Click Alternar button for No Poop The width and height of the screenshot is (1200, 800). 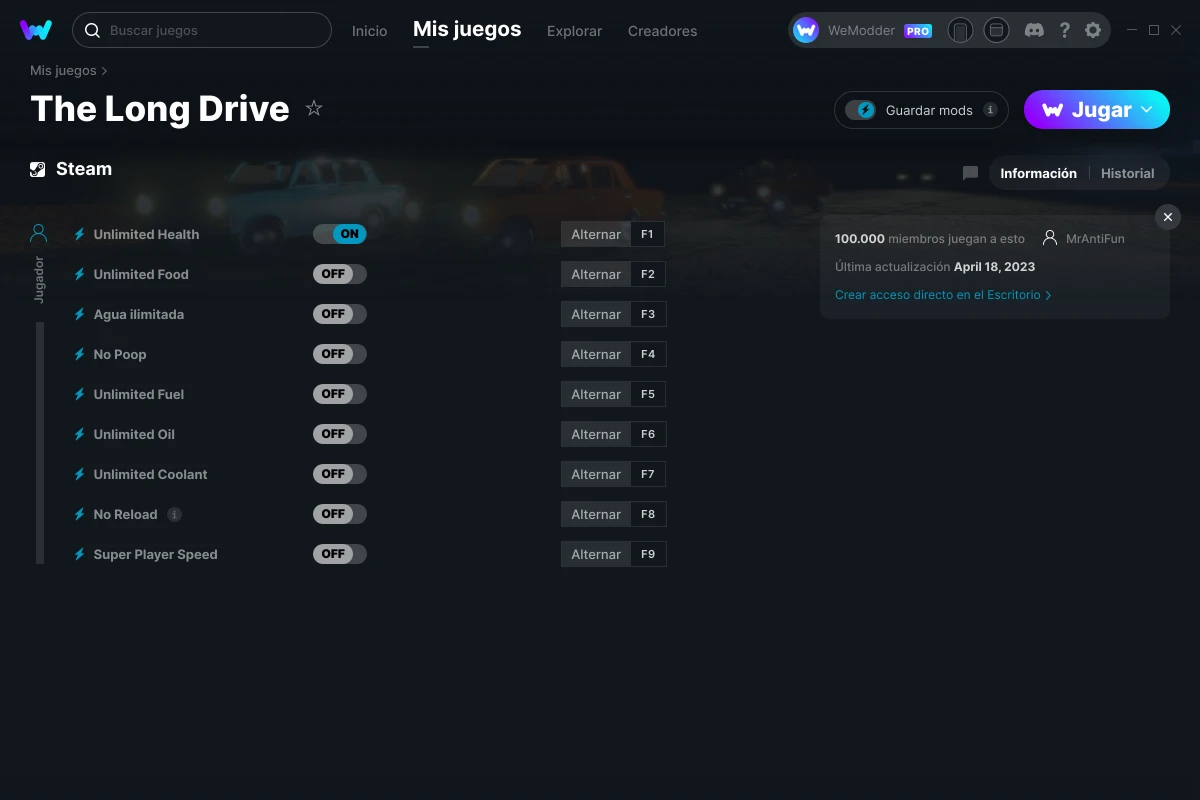click(x=596, y=354)
